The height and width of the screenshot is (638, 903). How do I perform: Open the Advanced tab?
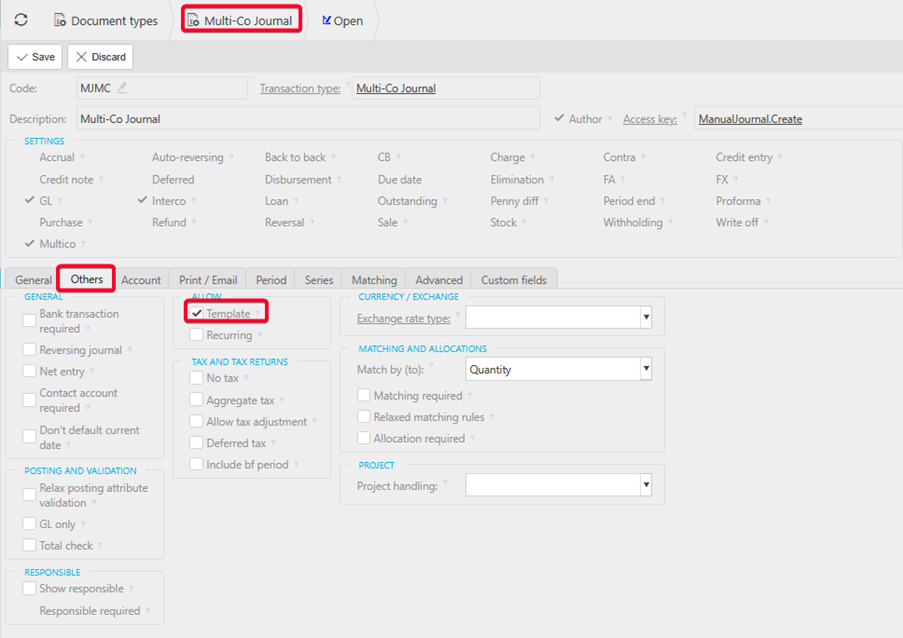(439, 280)
